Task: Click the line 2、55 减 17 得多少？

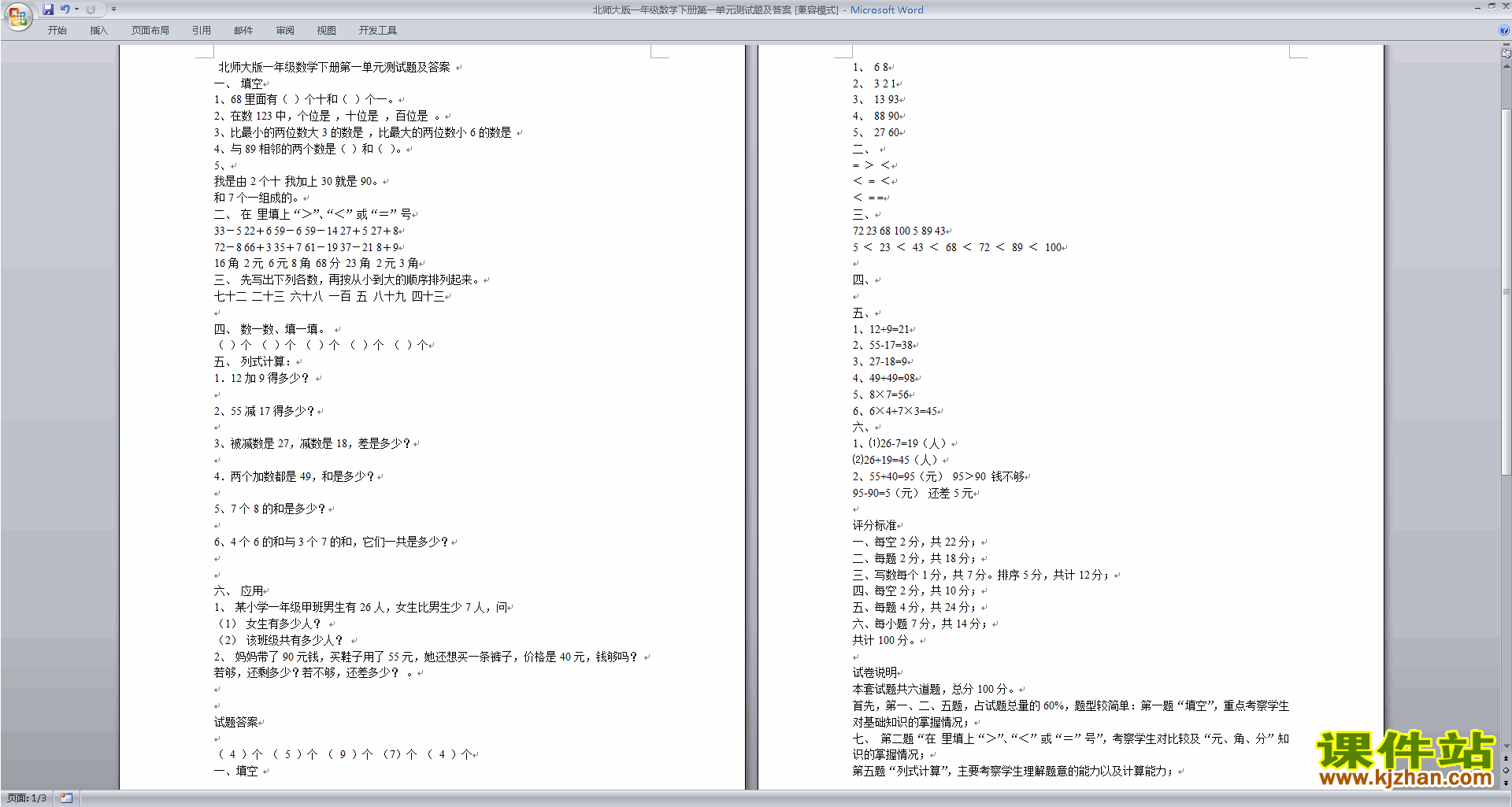Action: [264, 411]
